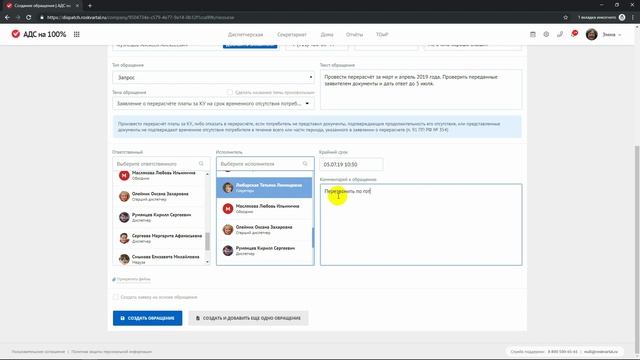Open notifications with the red badge

click(574, 34)
